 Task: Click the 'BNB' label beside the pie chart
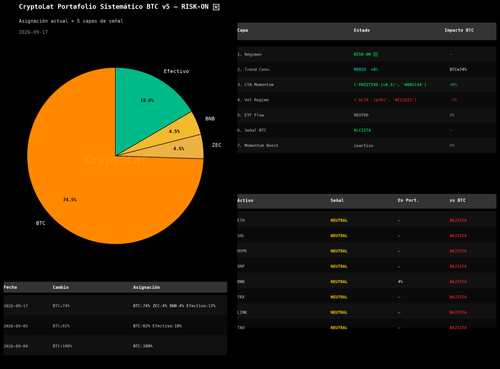[210, 119]
